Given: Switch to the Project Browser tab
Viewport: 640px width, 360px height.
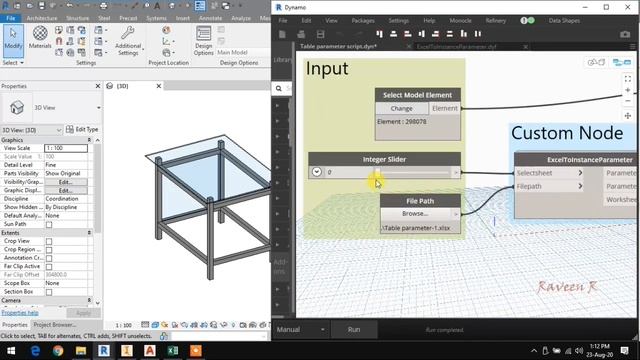Looking at the screenshot, I should [x=55, y=325].
